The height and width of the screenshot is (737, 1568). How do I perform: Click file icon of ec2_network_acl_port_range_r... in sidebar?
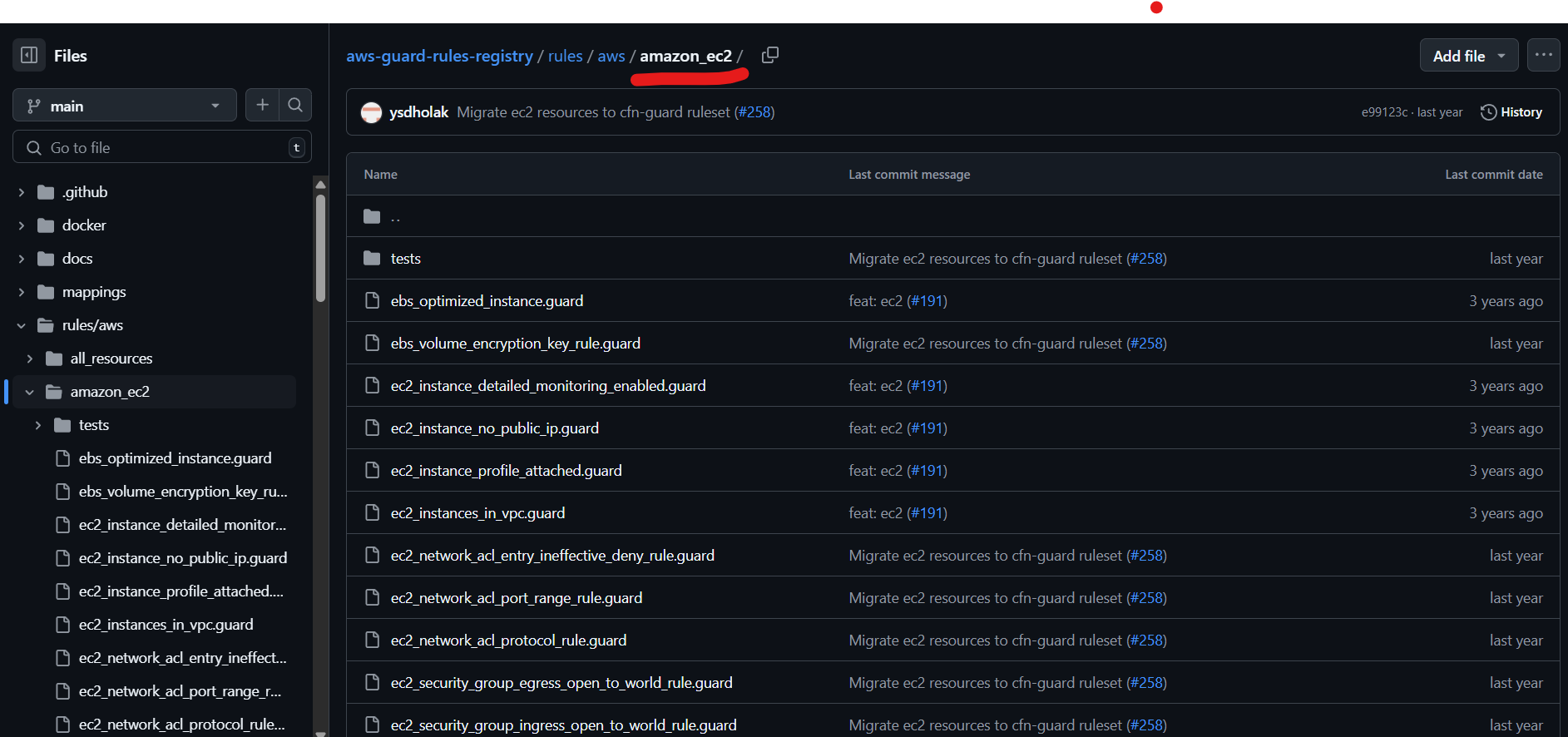point(62,691)
